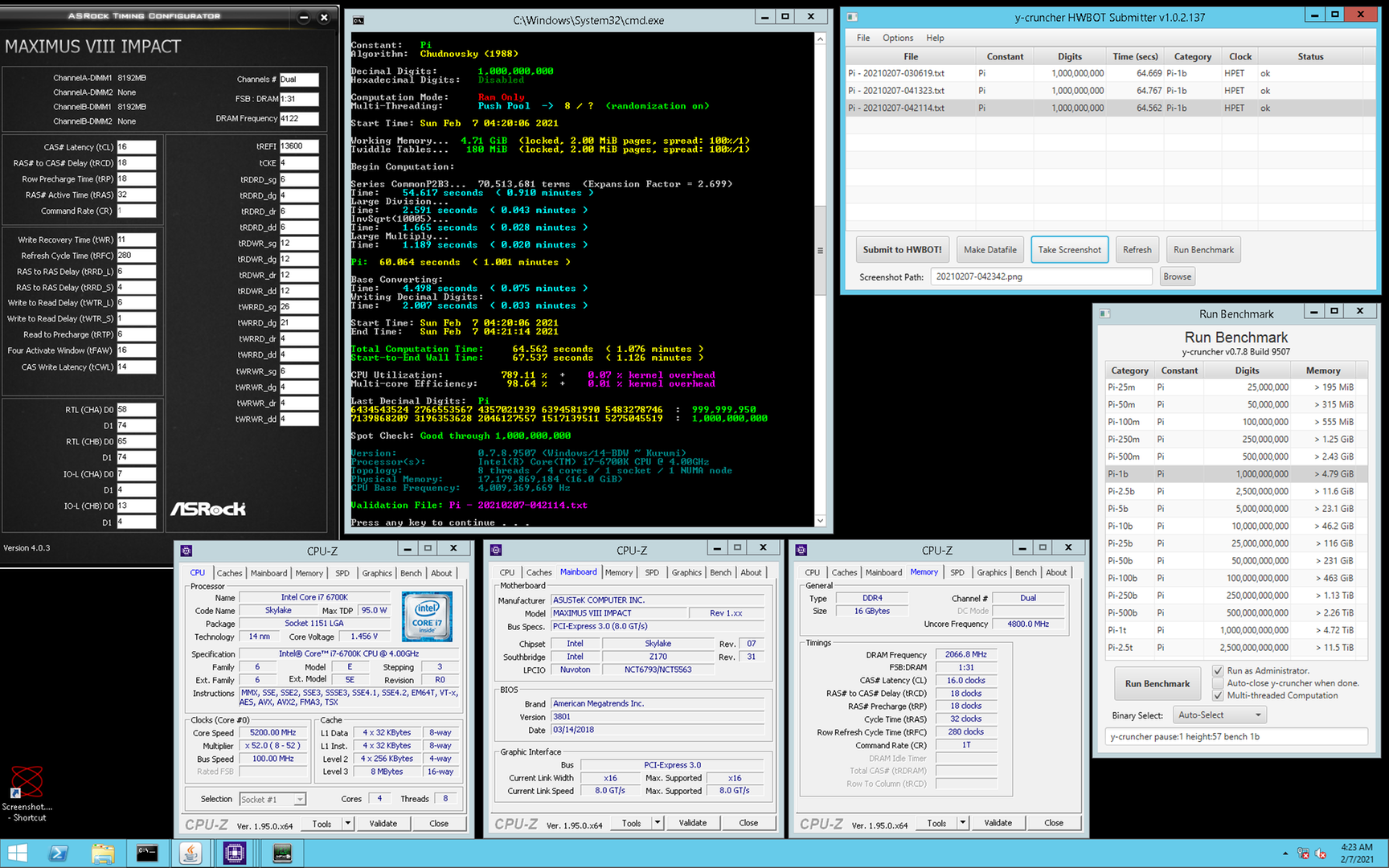Expand Tools arrow in CPU-Z Mainboard-tab window

click(x=658, y=823)
